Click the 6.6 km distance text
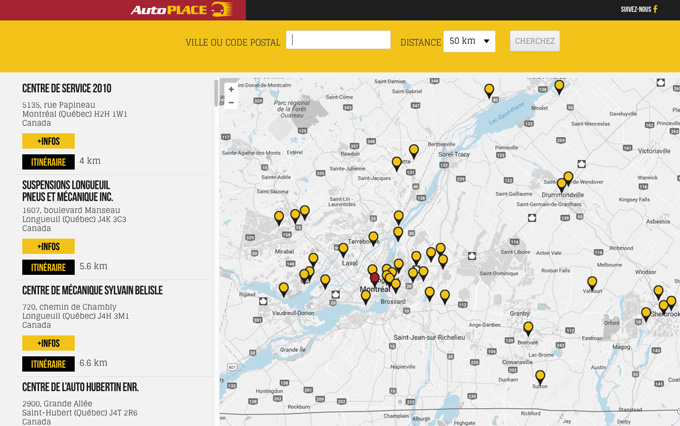 (x=93, y=363)
